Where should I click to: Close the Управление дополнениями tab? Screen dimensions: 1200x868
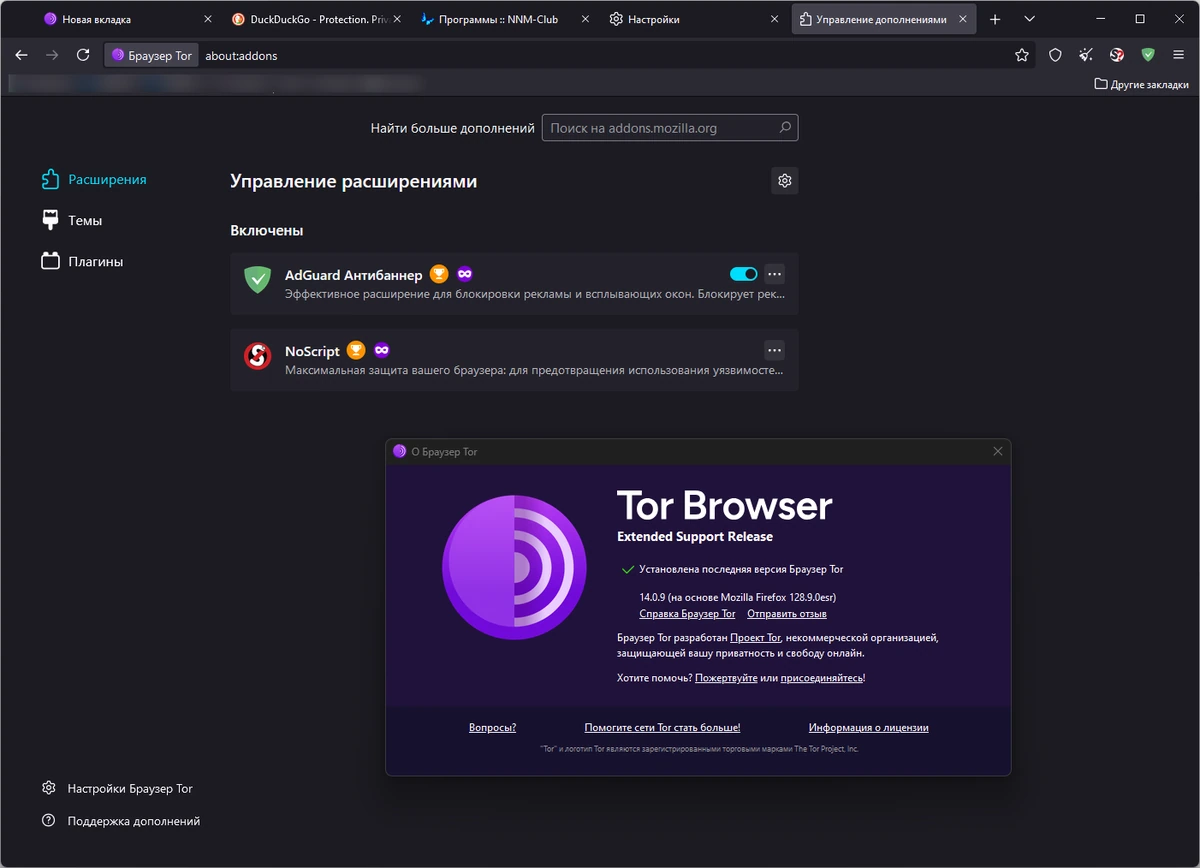pyautogui.click(x=965, y=19)
